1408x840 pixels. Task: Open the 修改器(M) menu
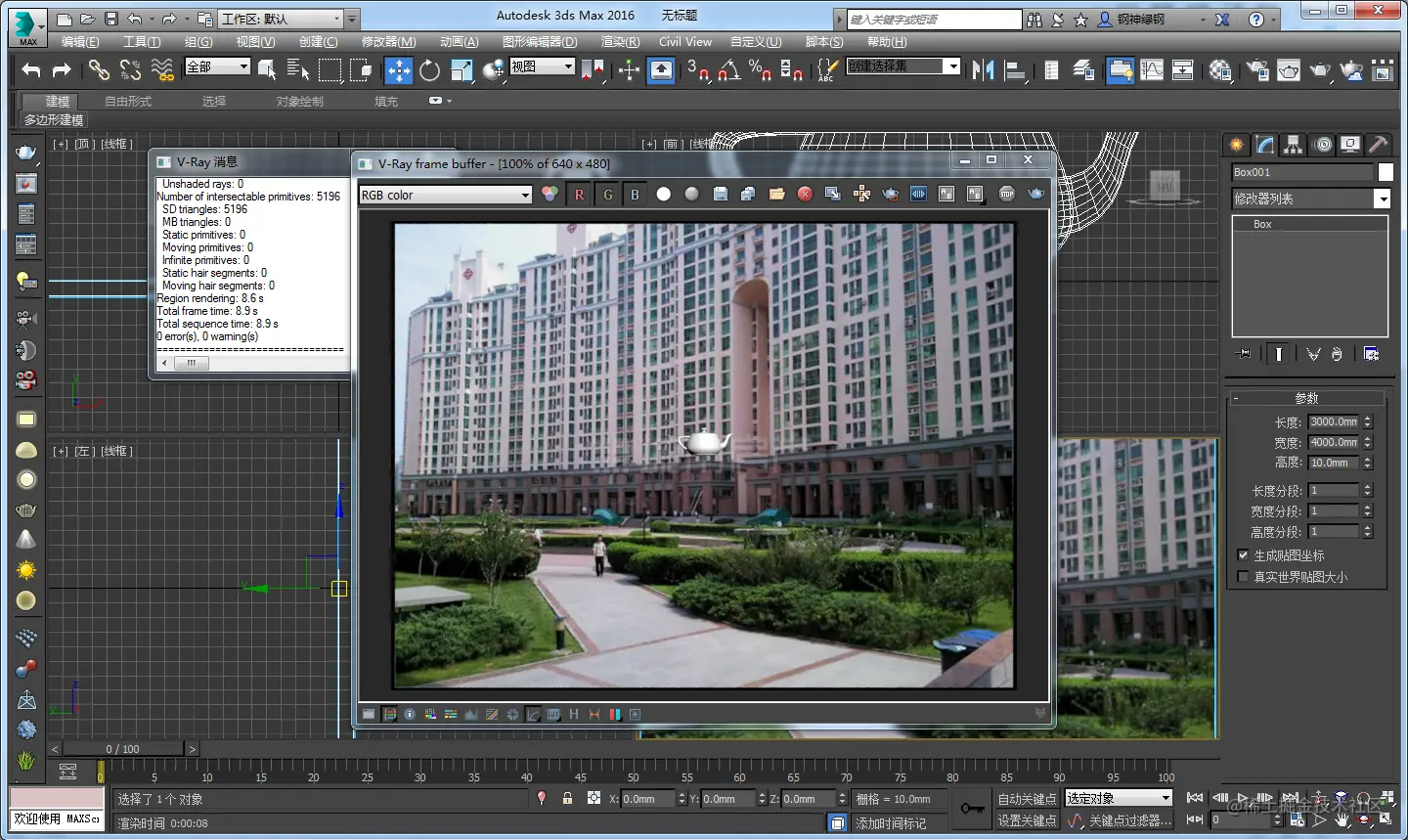point(388,42)
